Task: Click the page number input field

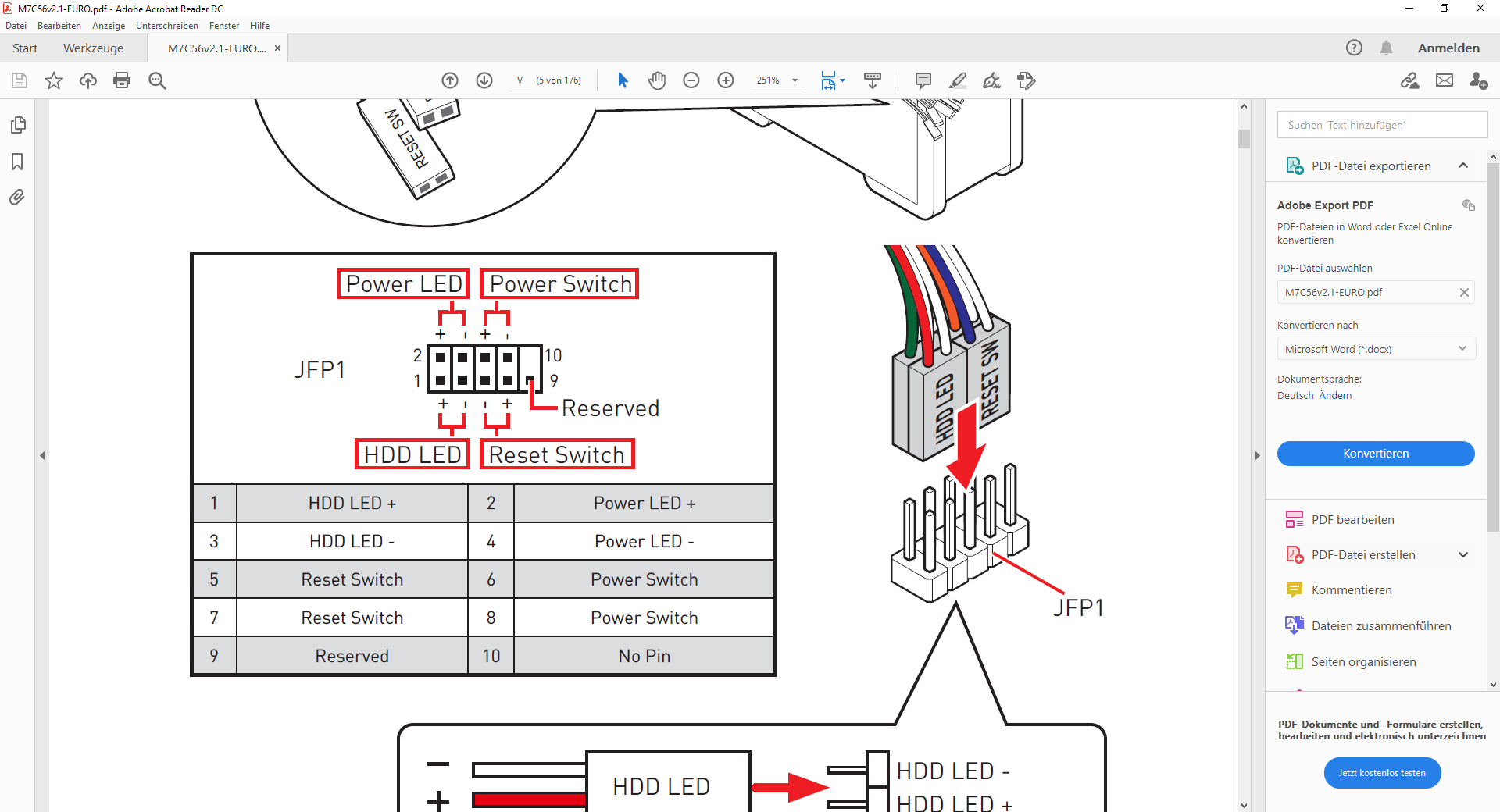Action: pyautogui.click(x=520, y=80)
